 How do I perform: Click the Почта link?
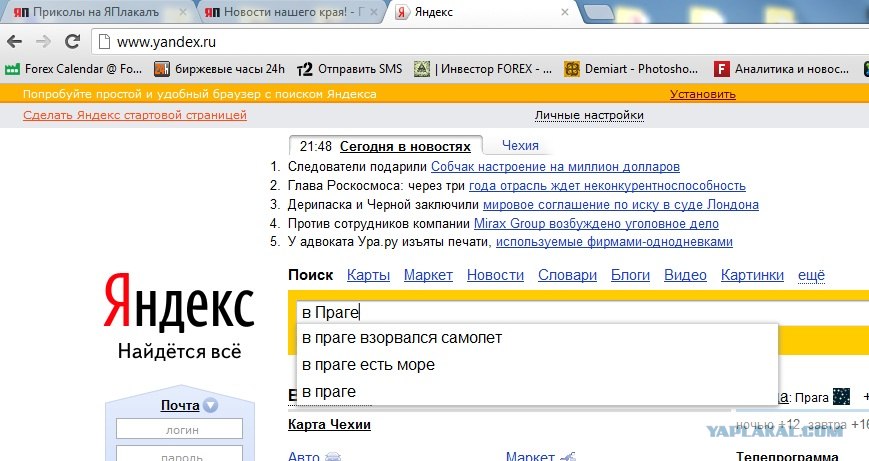click(180, 405)
